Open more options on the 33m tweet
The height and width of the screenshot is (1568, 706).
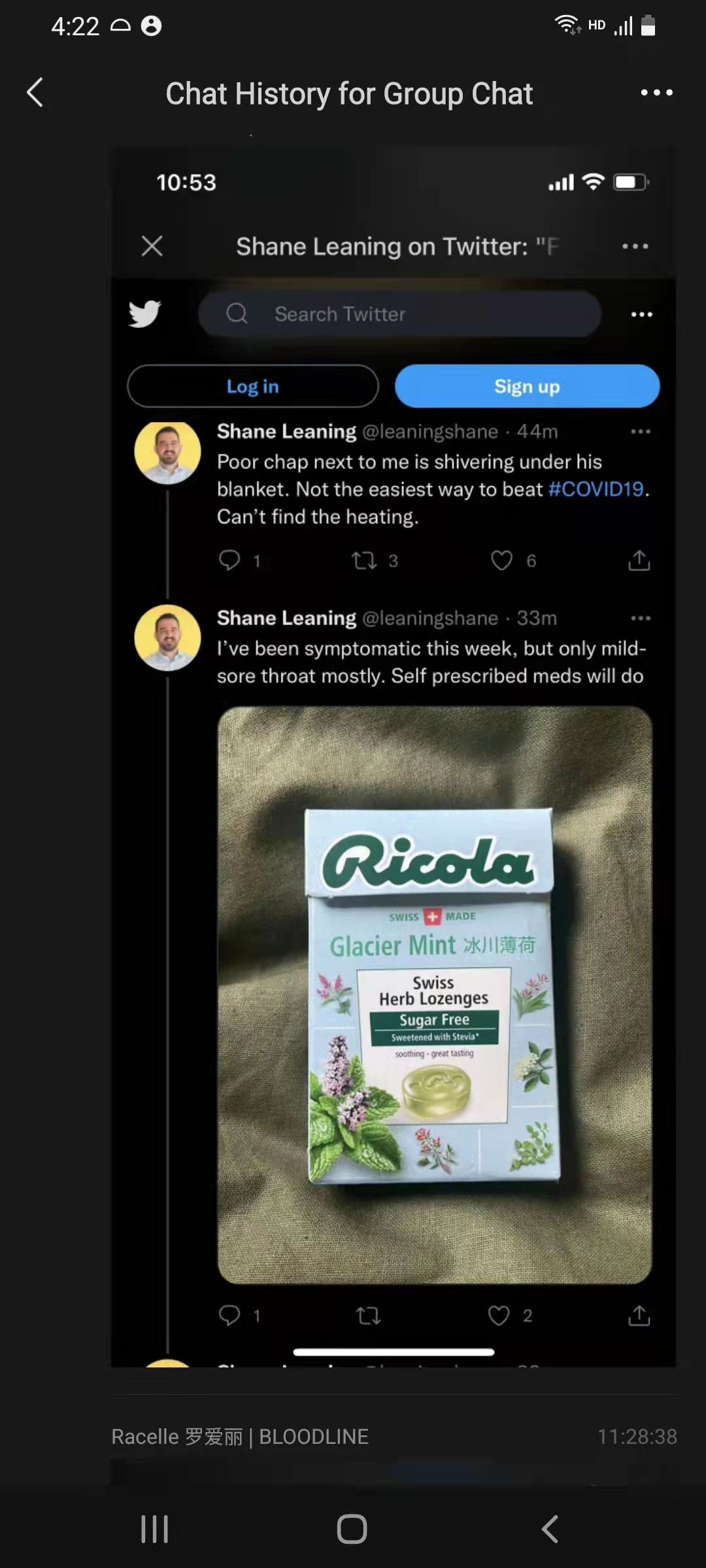click(x=641, y=618)
